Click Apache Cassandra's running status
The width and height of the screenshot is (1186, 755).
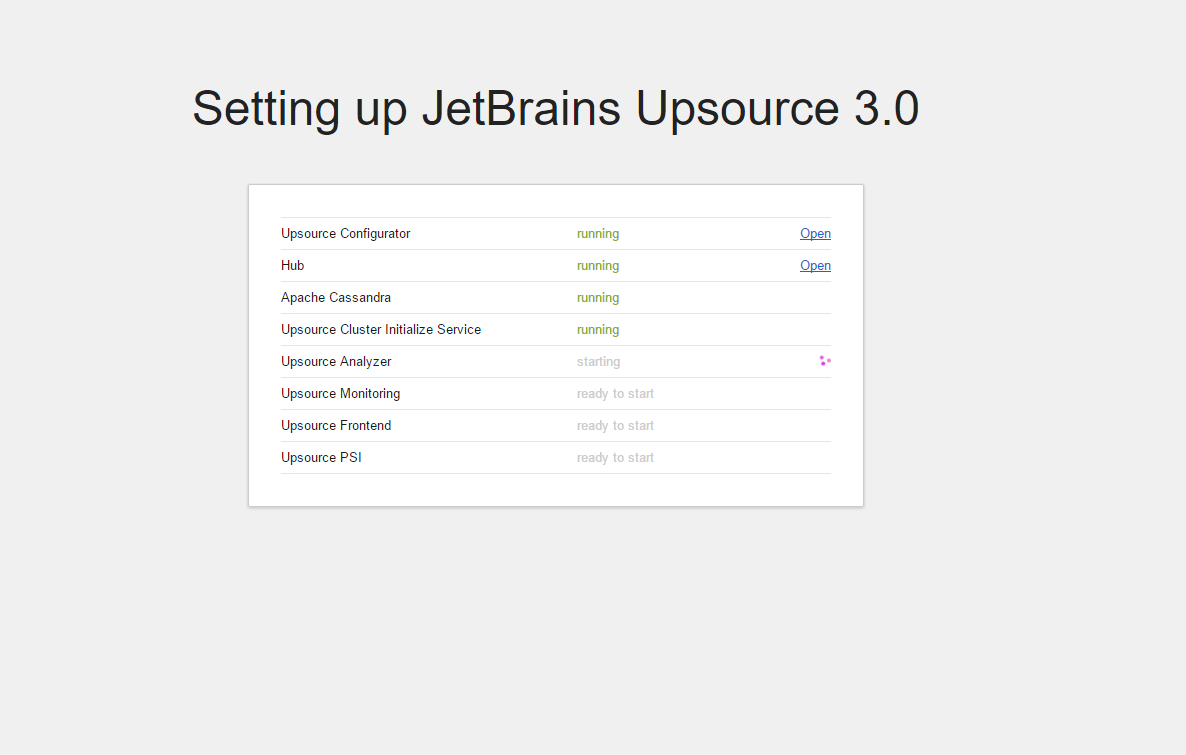pyautogui.click(x=598, y=297)
